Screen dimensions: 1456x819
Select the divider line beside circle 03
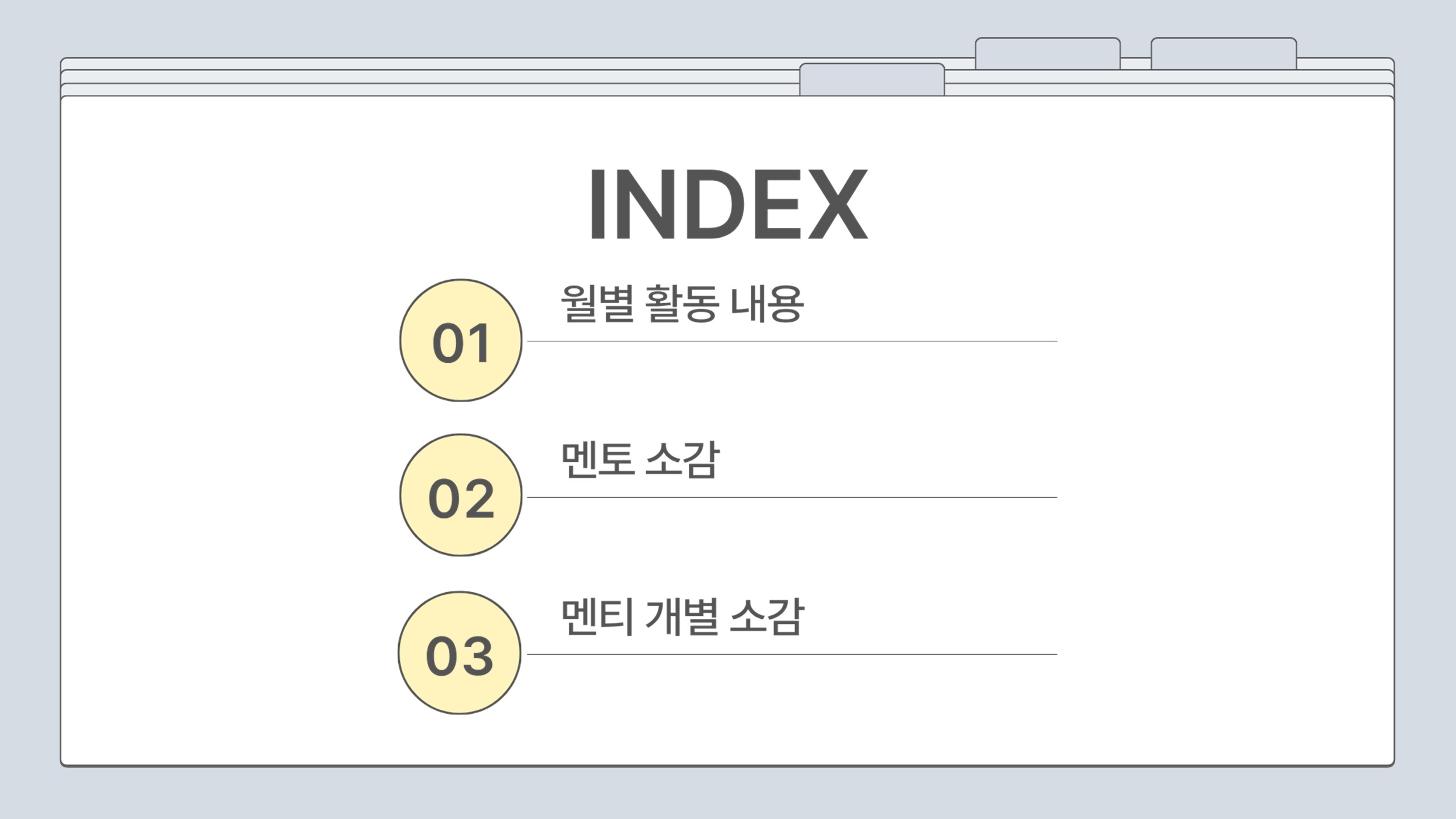pyautogui.click(x=792, y=654)
